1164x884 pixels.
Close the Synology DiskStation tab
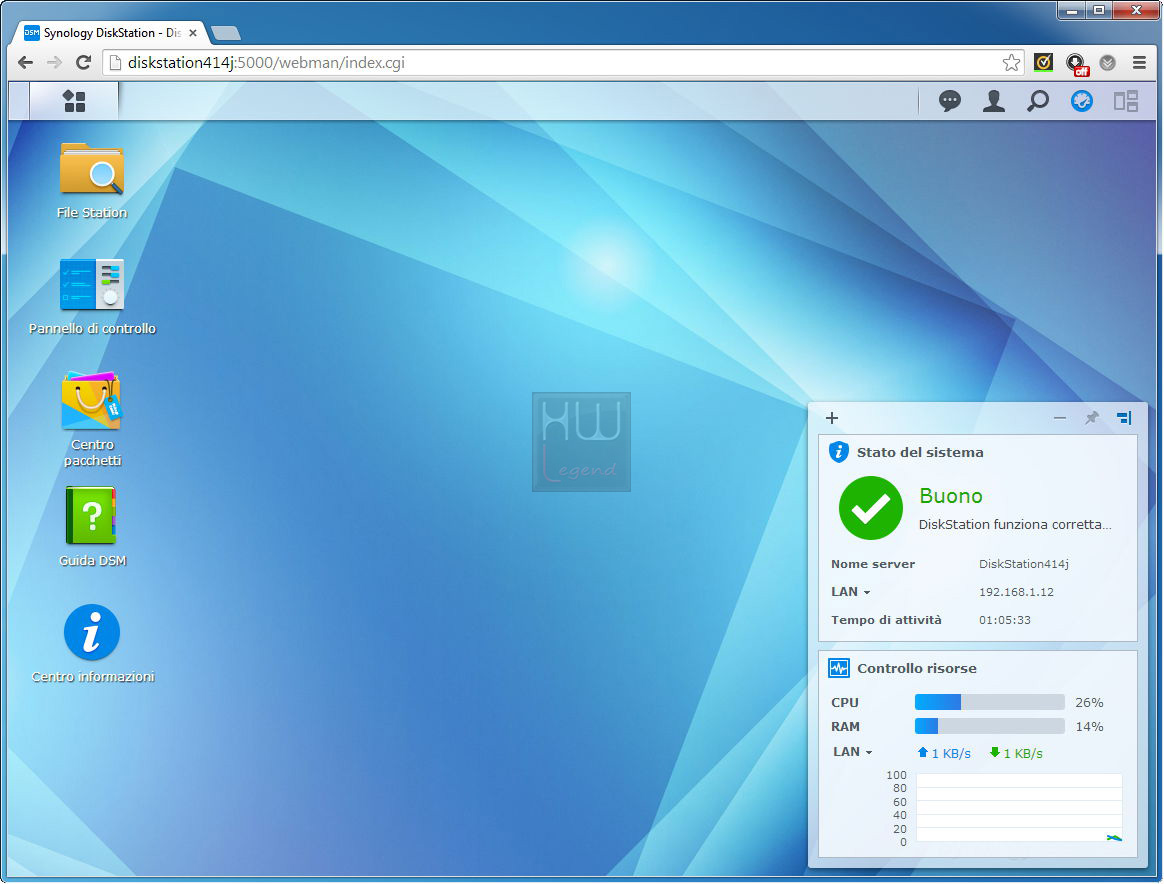click(x=193, y=33)
